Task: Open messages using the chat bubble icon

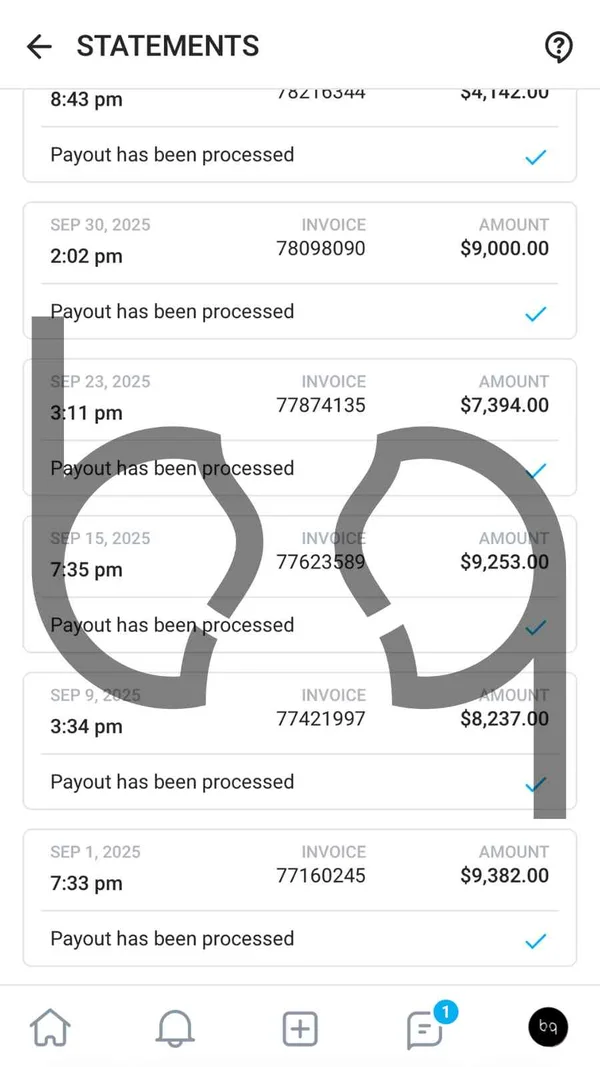Action: tap(424, 1031)
